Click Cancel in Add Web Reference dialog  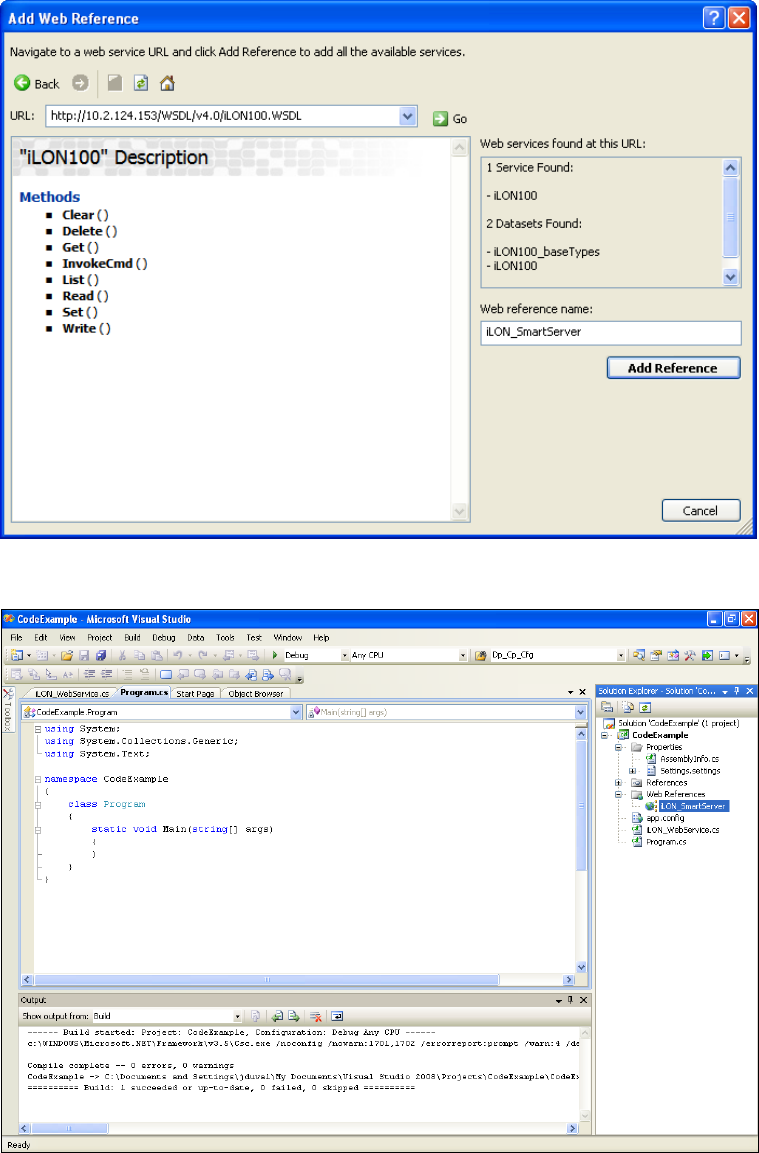pos(700,510)
